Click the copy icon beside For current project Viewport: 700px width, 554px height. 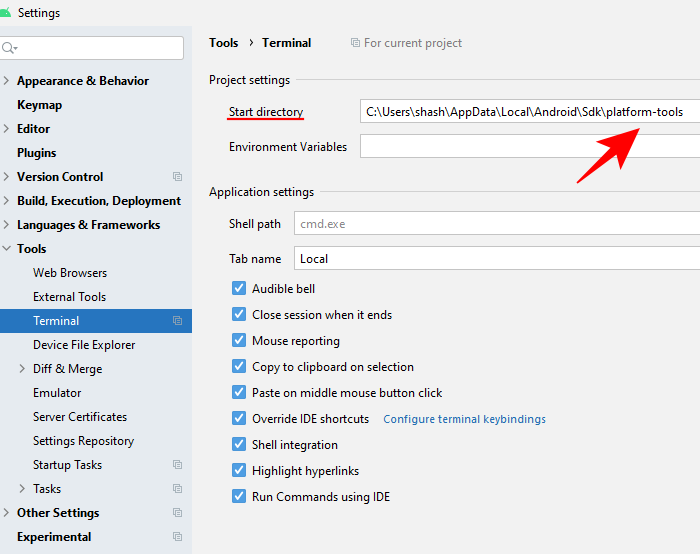355,43
